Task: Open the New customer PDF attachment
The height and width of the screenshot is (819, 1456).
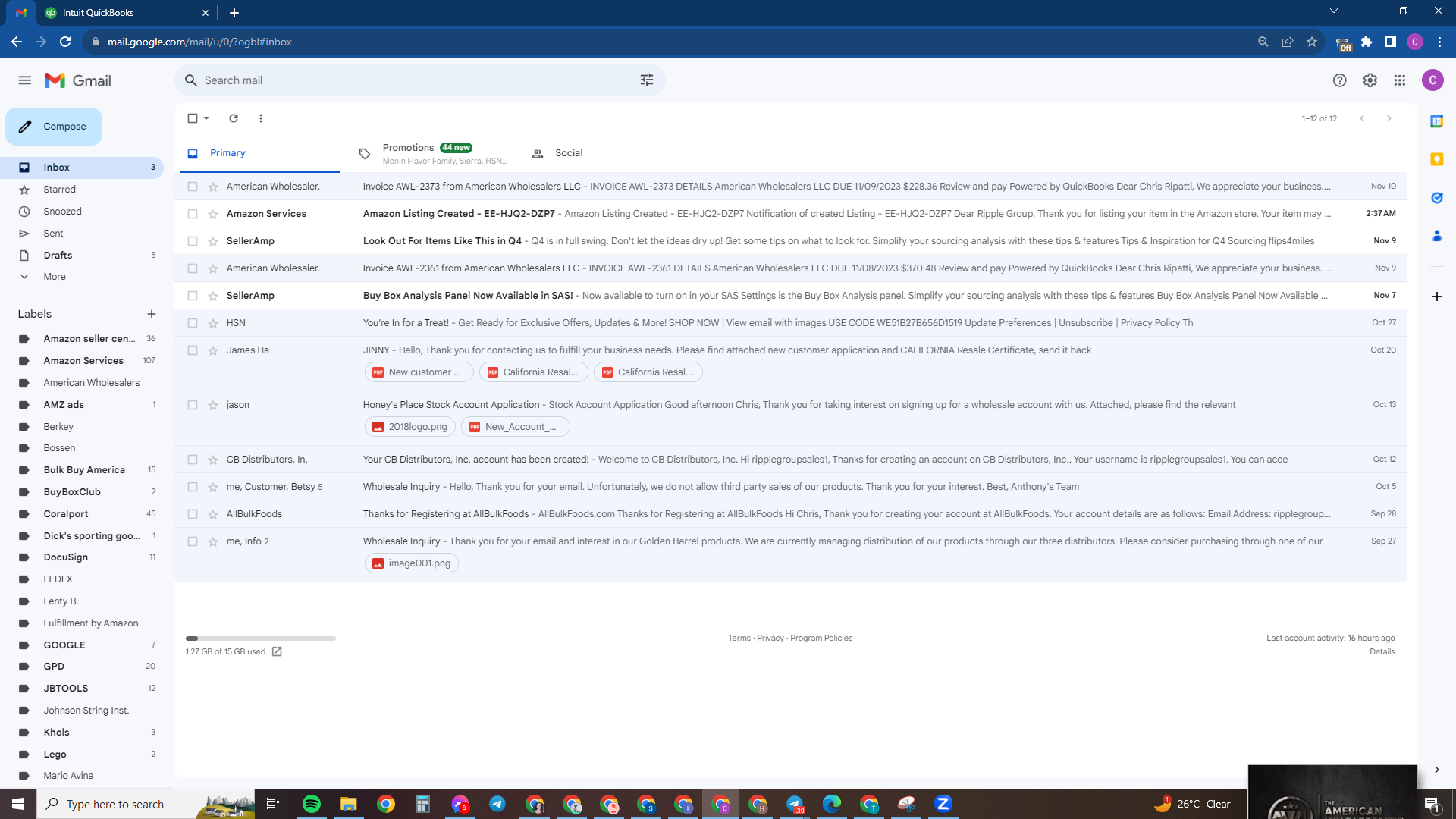Action: (419, 372)
